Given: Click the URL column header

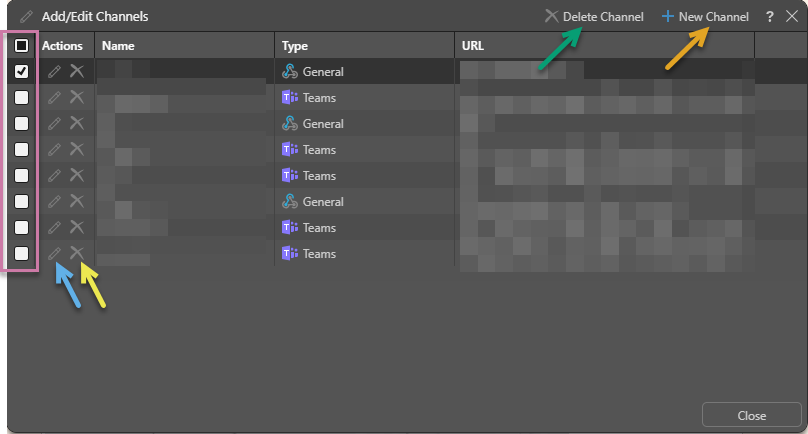Looking at the screenshot, I should 473,46.
